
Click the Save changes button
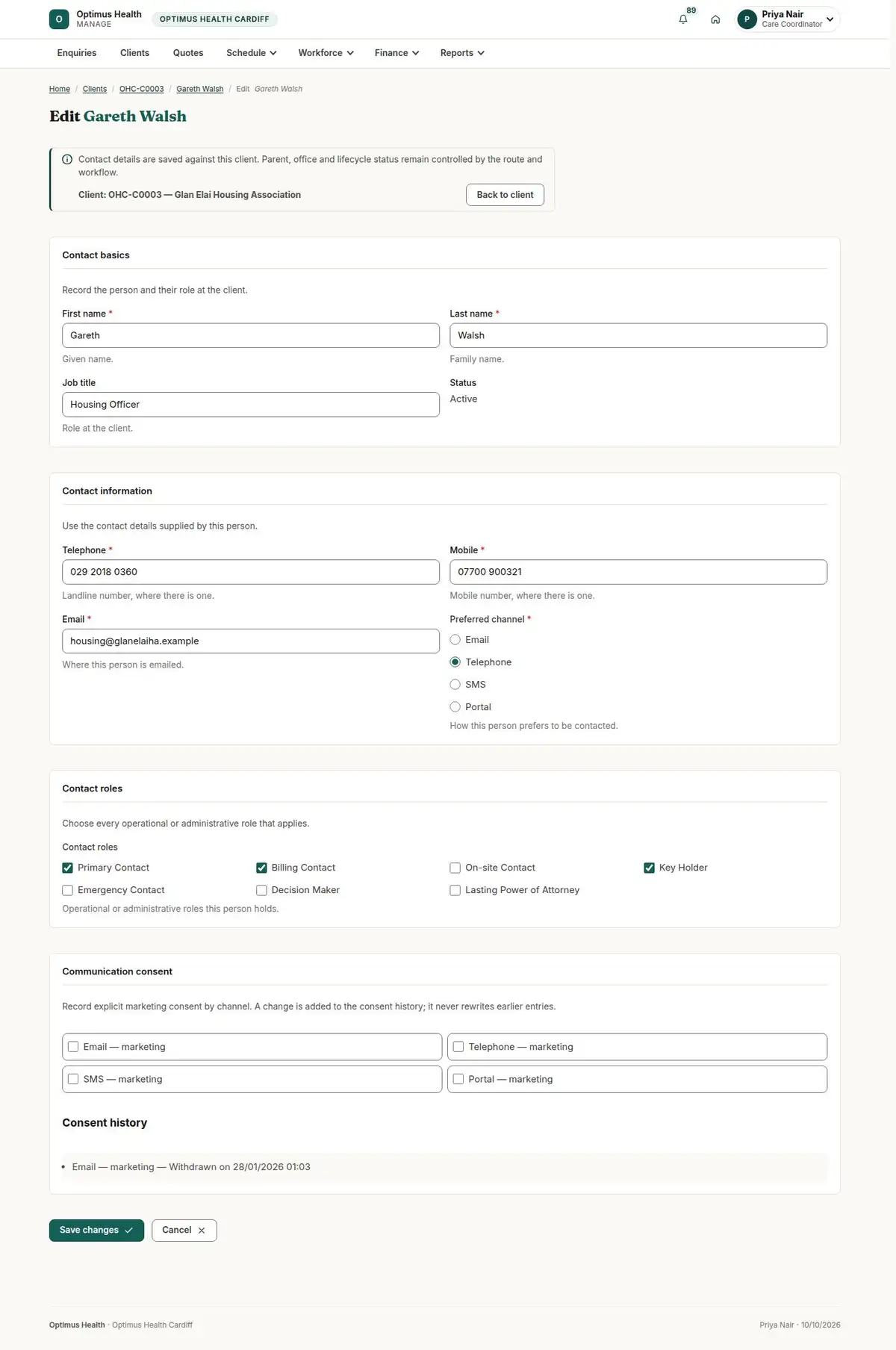[x=96, y=1231]
